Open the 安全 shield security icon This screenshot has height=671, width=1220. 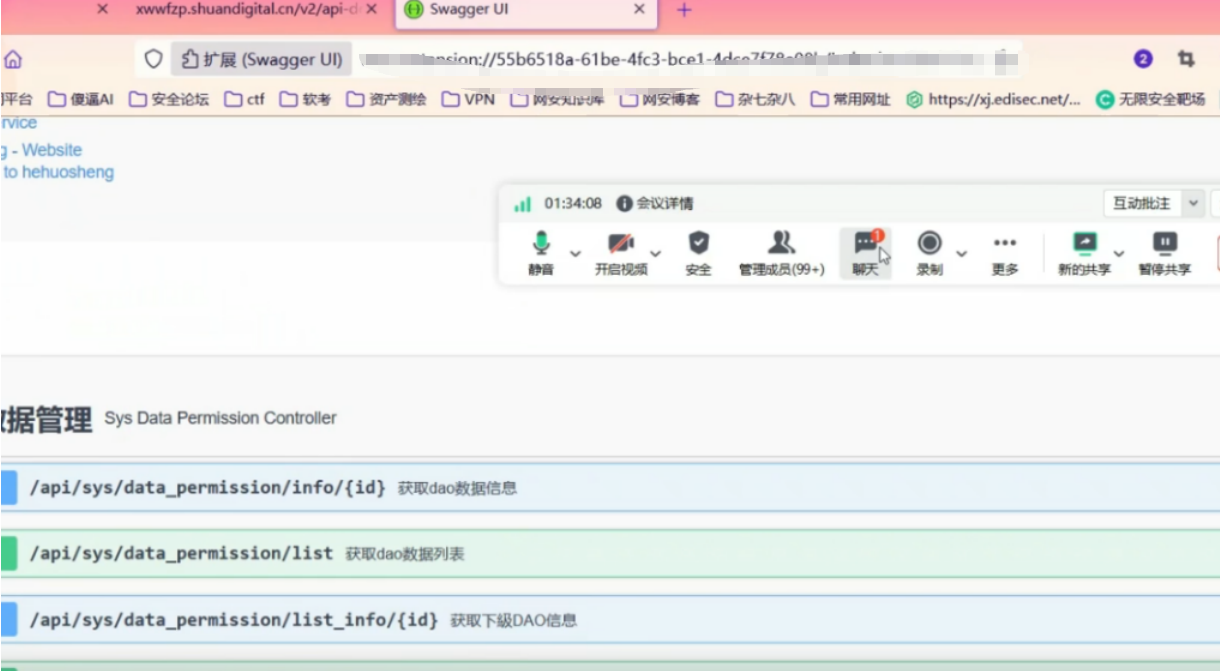(x=698, y=252)
